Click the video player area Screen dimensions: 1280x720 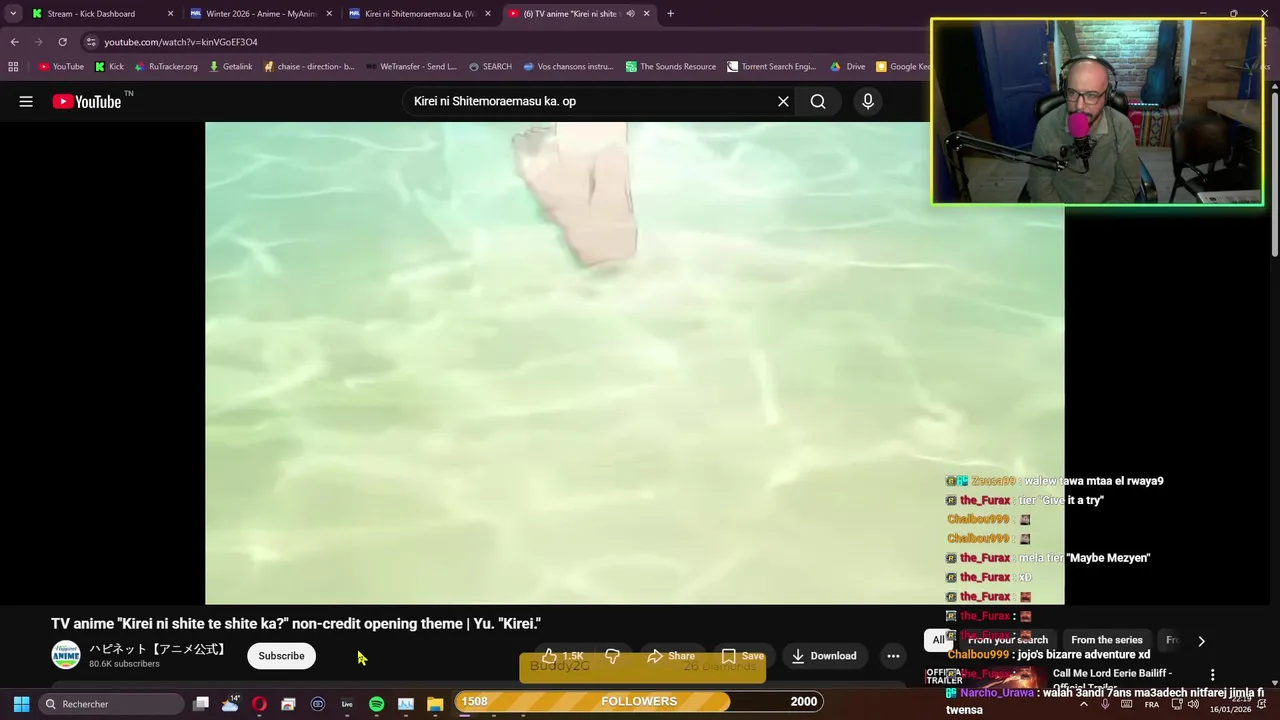[634, 363]
